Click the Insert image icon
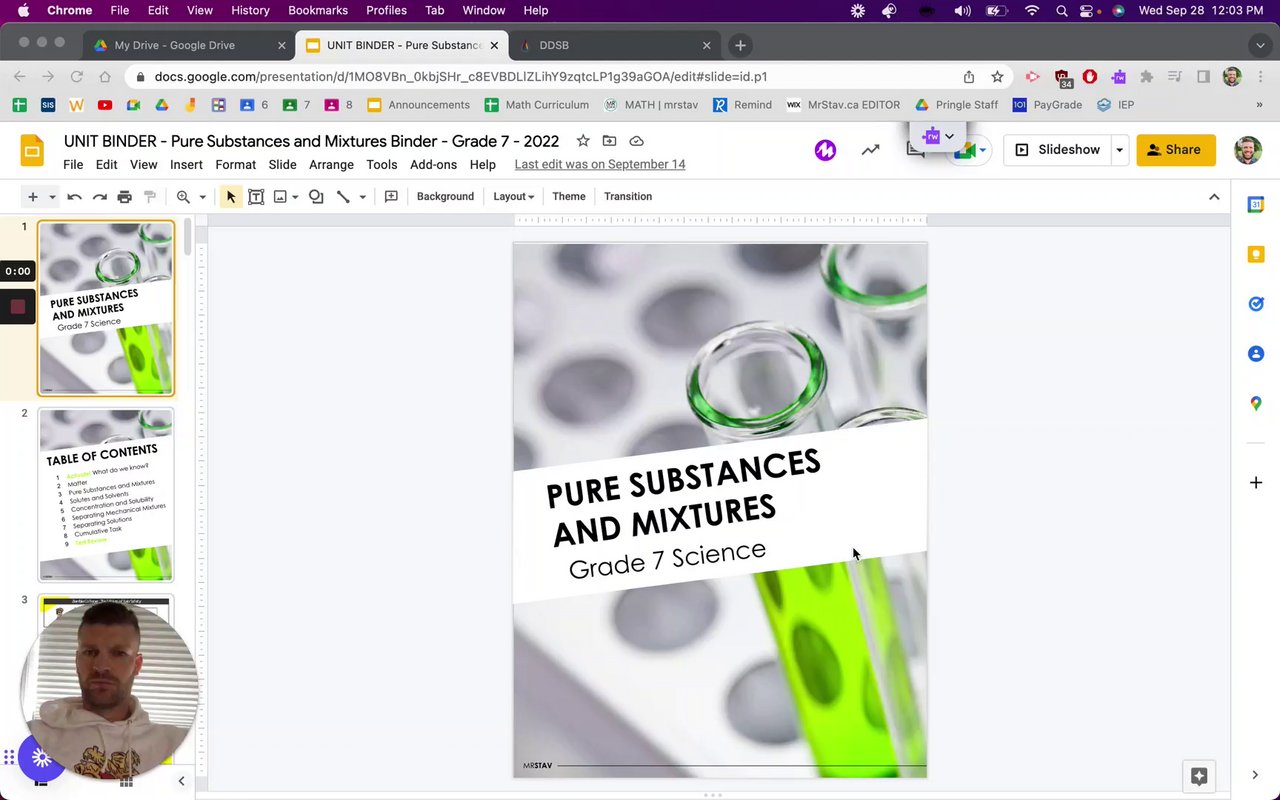The height and width of the screenshot is (800, 1280). [x=280, y=197]
